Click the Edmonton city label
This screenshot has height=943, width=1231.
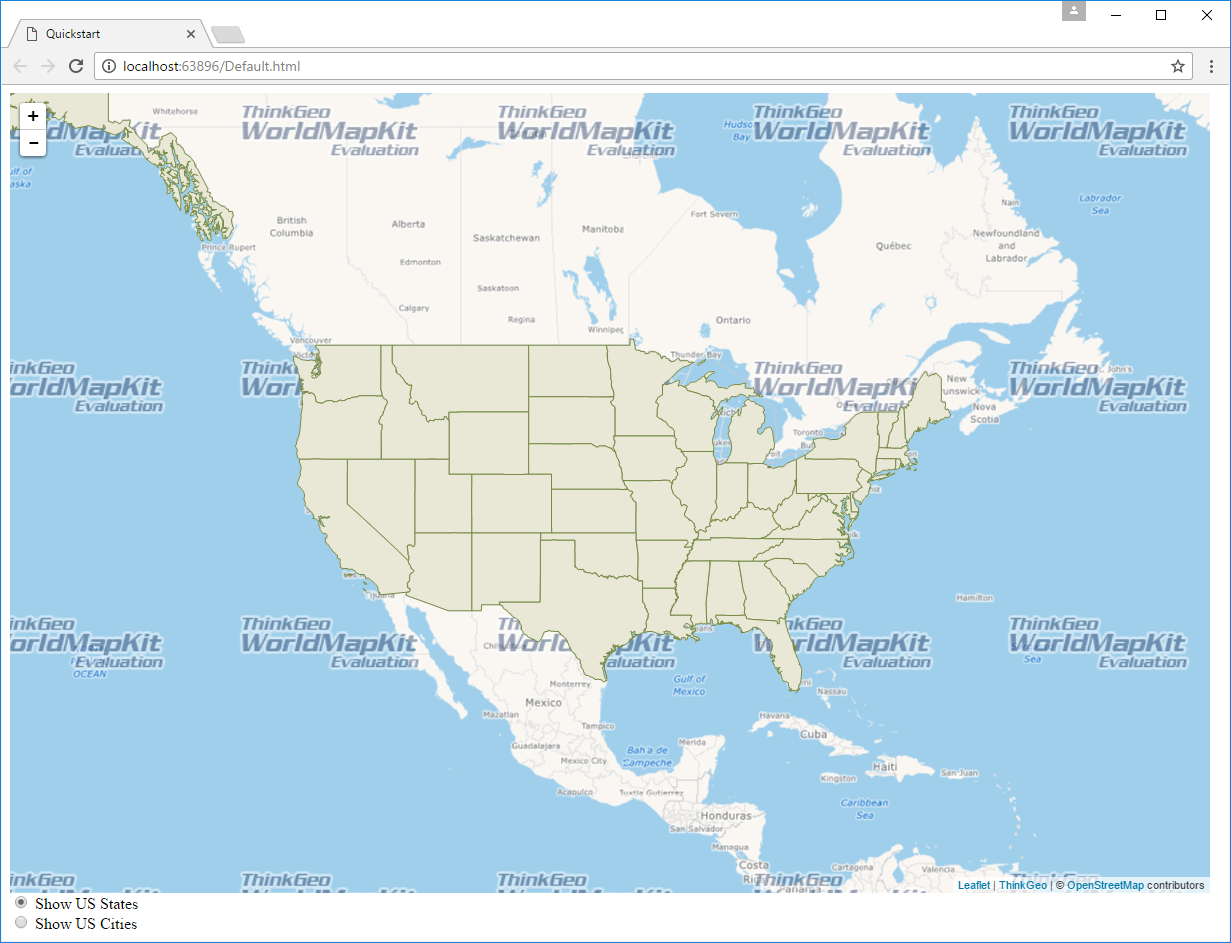coord(420,262)
